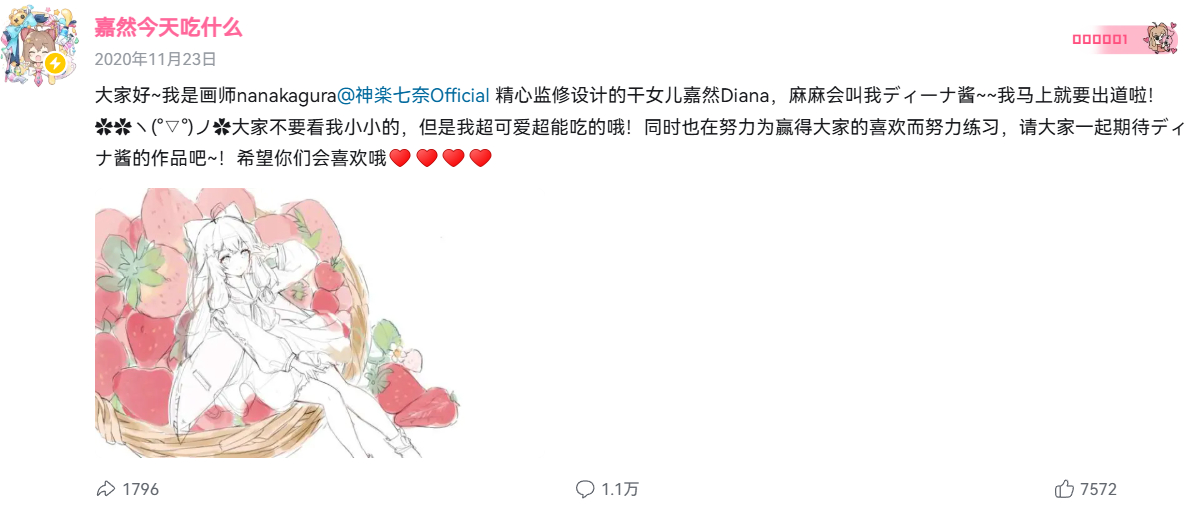Viewport: 1188px width, 511px height.
Task: Open the 1.1万 comments count
Action: pos(620,489)
